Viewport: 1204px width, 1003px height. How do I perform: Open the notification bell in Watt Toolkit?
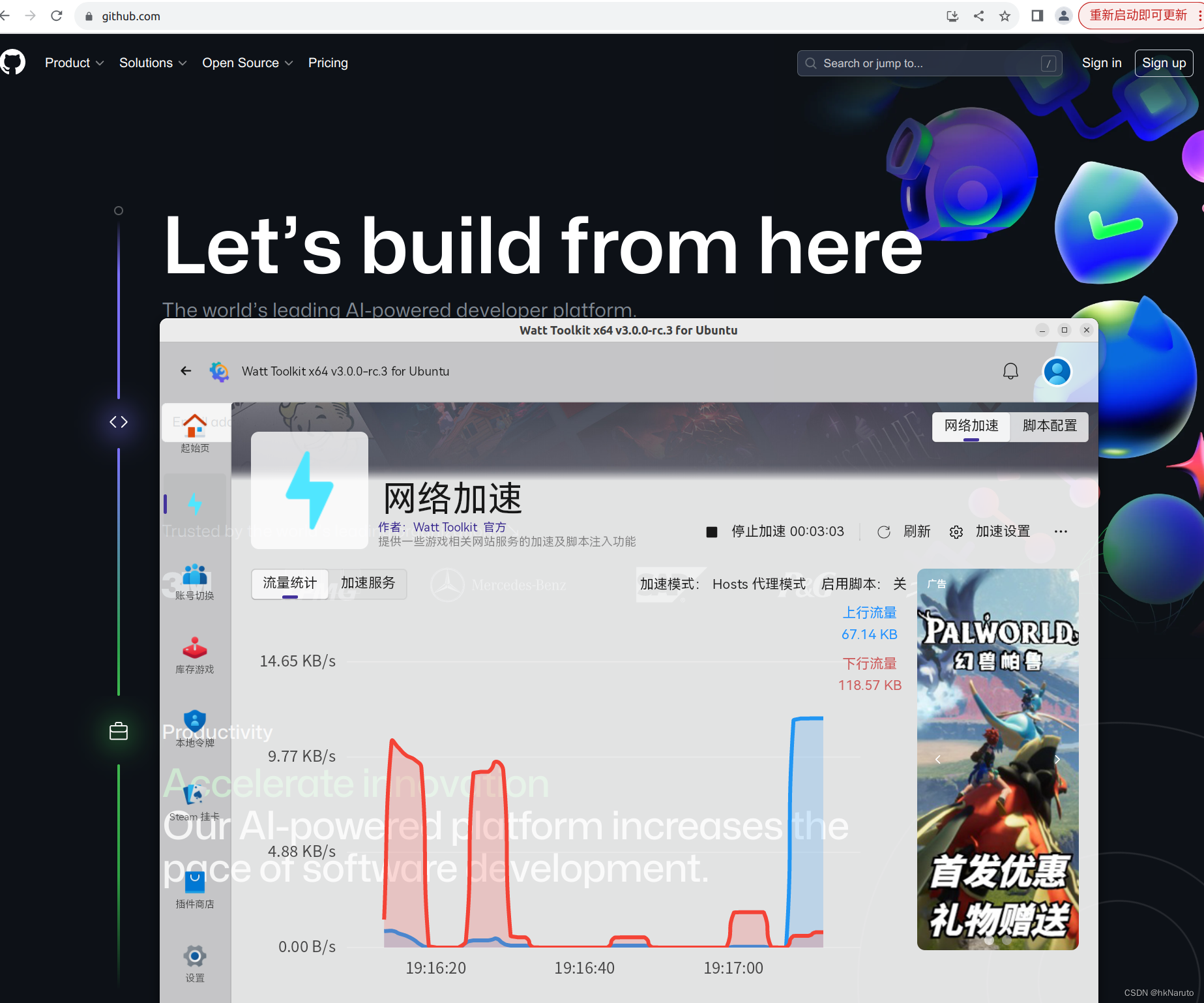point(1010,371)
